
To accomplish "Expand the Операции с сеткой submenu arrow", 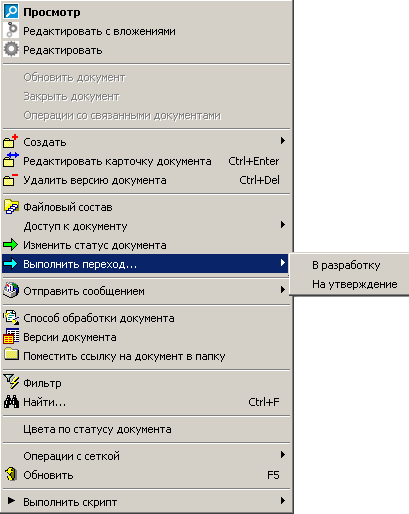I will (283, 455).
